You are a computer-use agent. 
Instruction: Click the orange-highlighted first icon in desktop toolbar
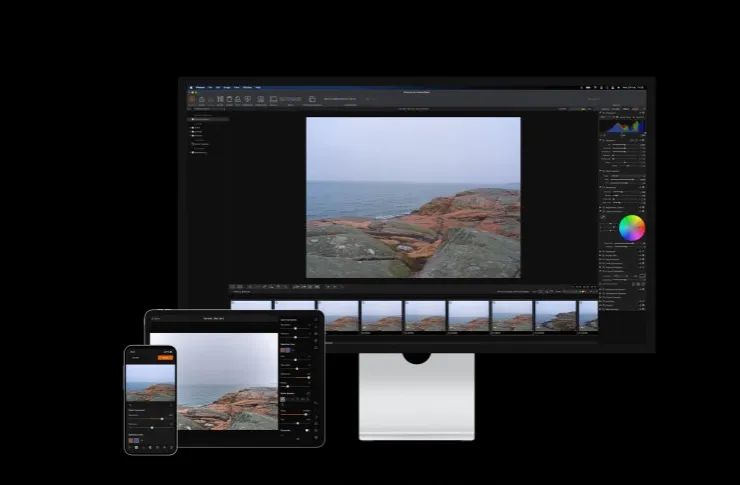pyautogui.click(x=191, y=99)
